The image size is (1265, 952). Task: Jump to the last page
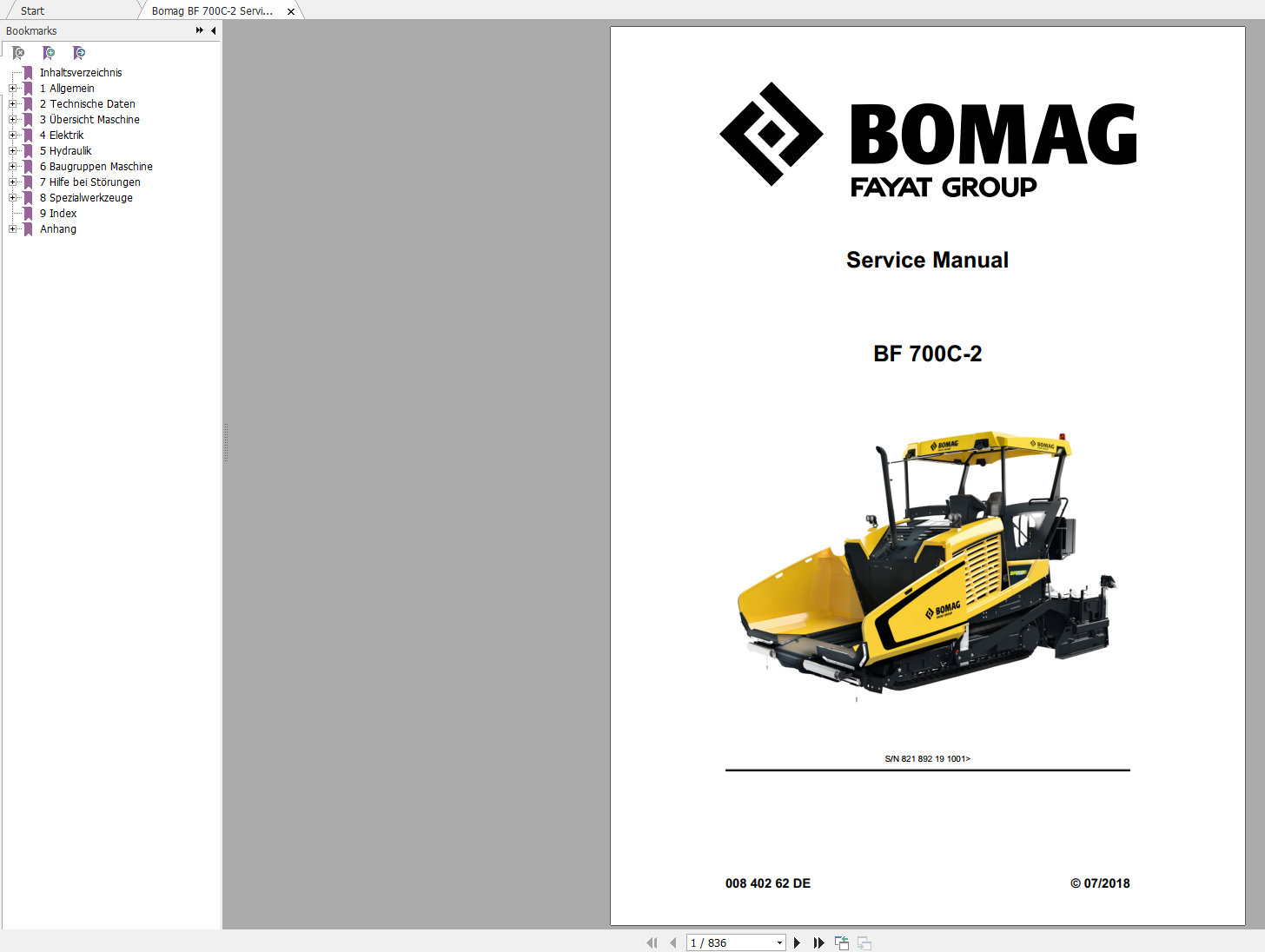coord(818,942)
